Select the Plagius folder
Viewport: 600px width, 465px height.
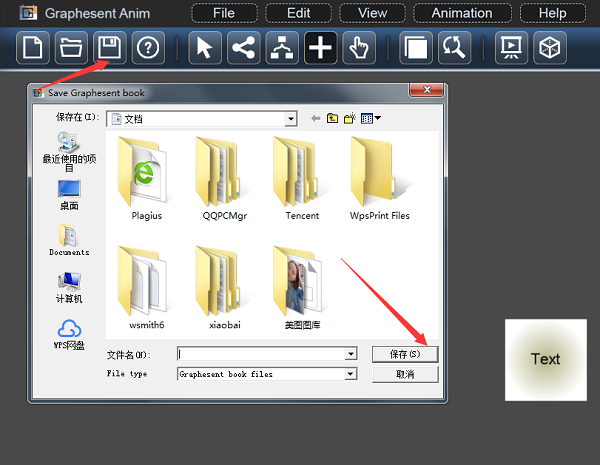pos(147,178)
